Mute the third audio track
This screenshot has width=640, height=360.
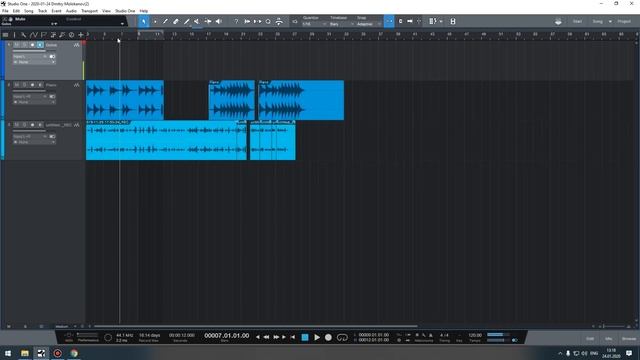tap(17, 125)
